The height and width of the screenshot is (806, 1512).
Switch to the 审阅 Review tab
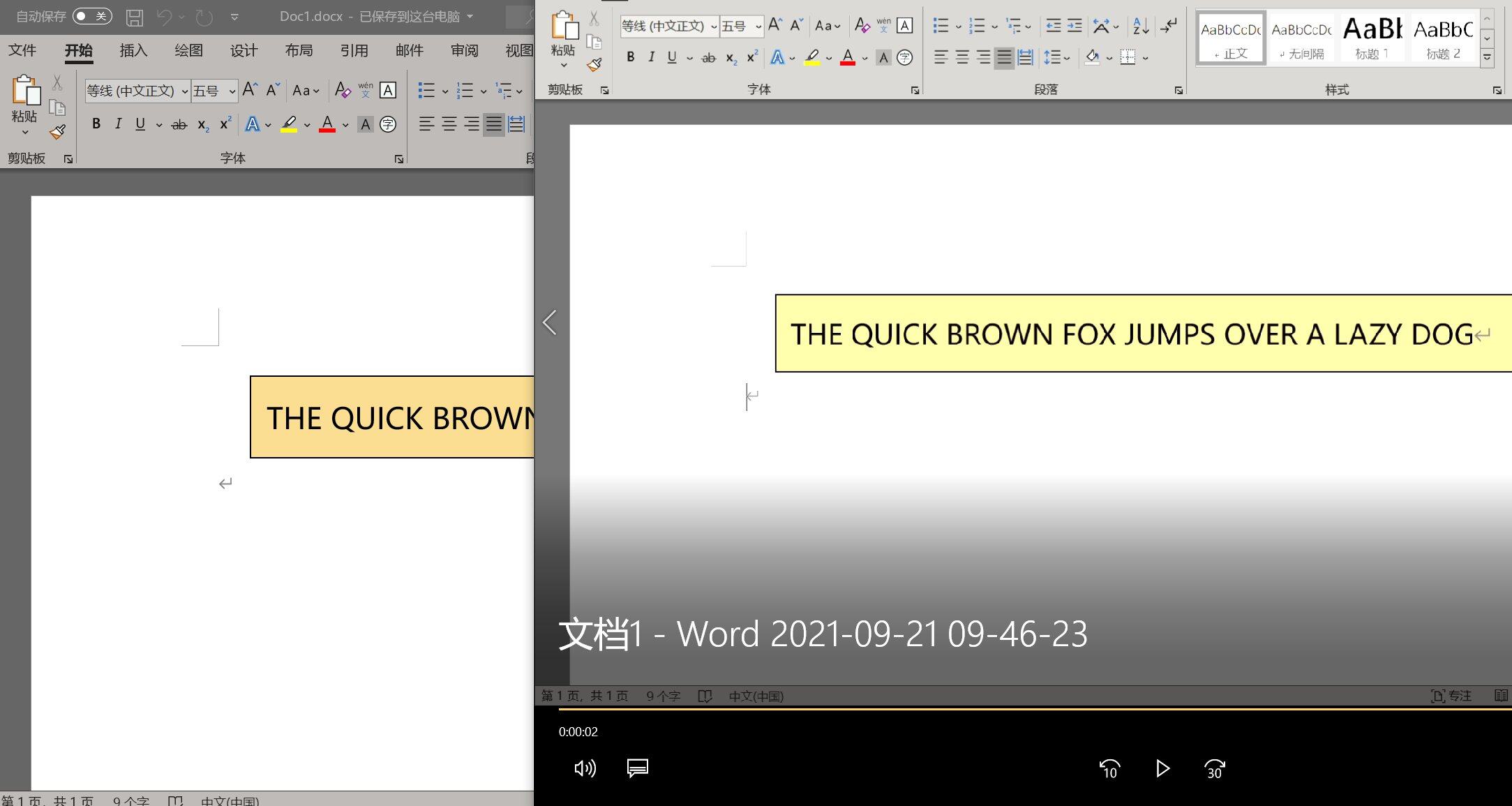coord(464,50)
